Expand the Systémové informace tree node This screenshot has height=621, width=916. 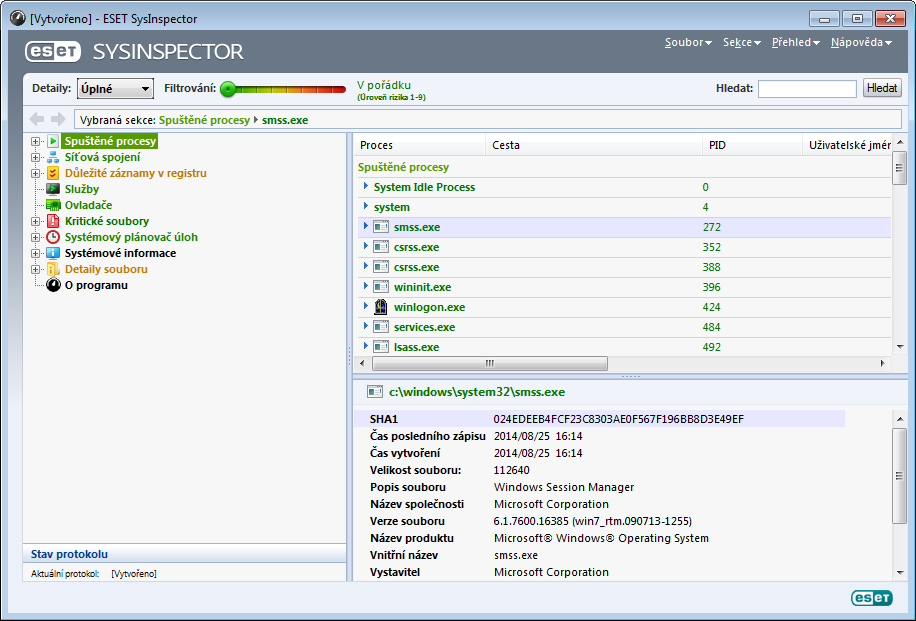coord(36,254)
